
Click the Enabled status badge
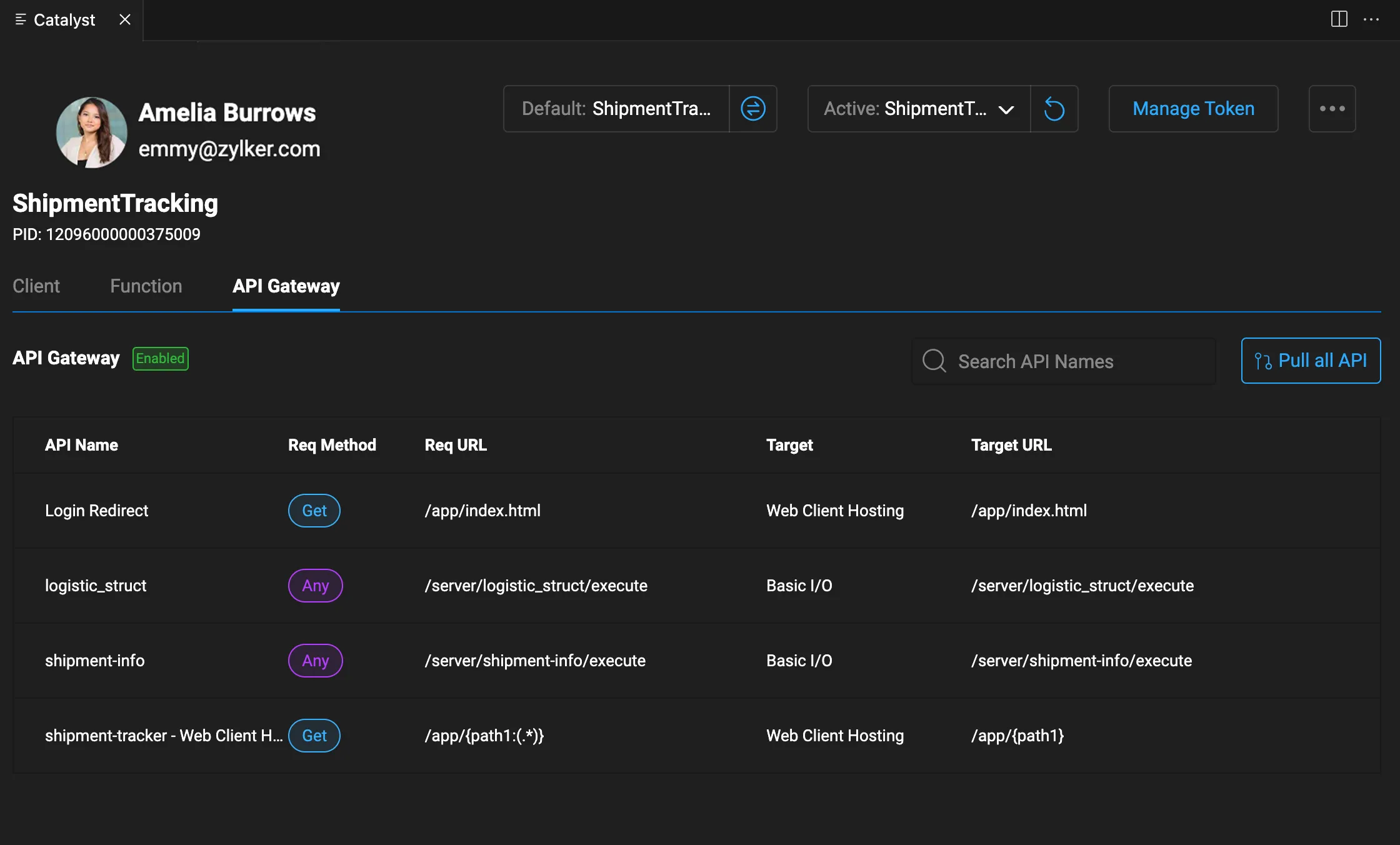pos(161,358)
